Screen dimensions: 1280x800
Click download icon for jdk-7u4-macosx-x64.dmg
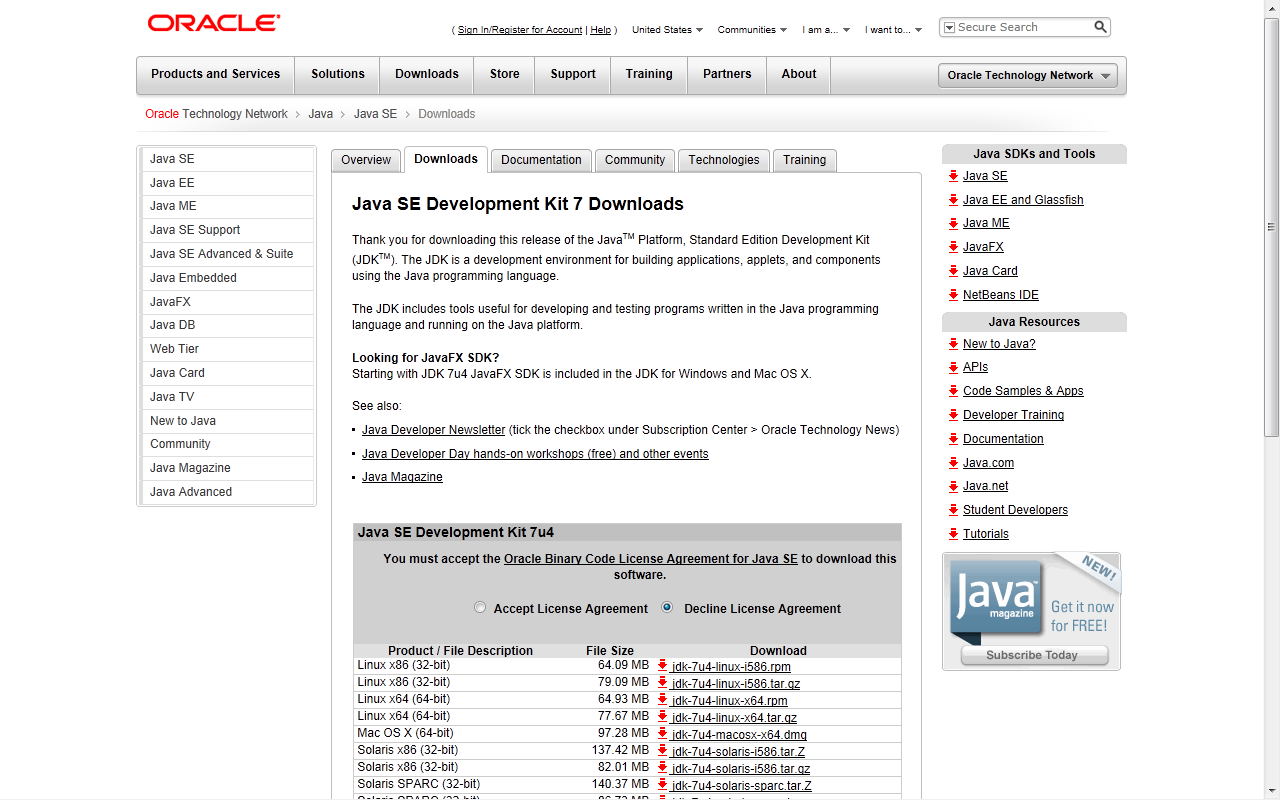coord(662,734)
